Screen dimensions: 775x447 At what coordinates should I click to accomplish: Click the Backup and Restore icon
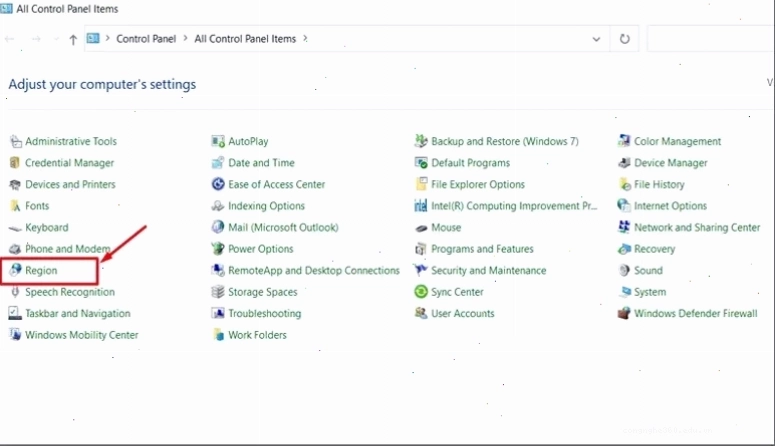pyautogui.click(x=421, y=141)
